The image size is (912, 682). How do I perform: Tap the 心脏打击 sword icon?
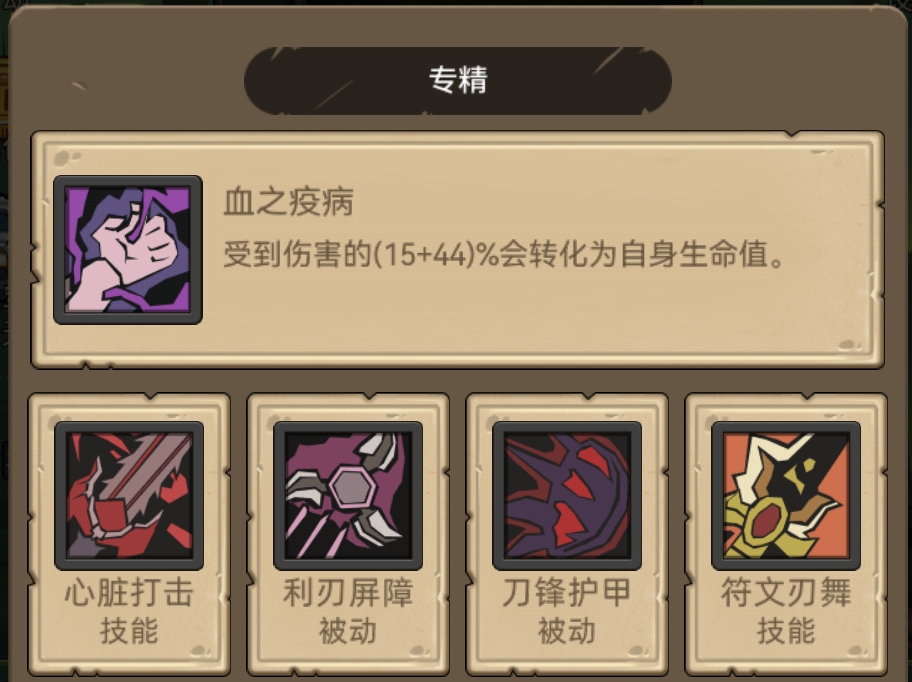(129, 496)
